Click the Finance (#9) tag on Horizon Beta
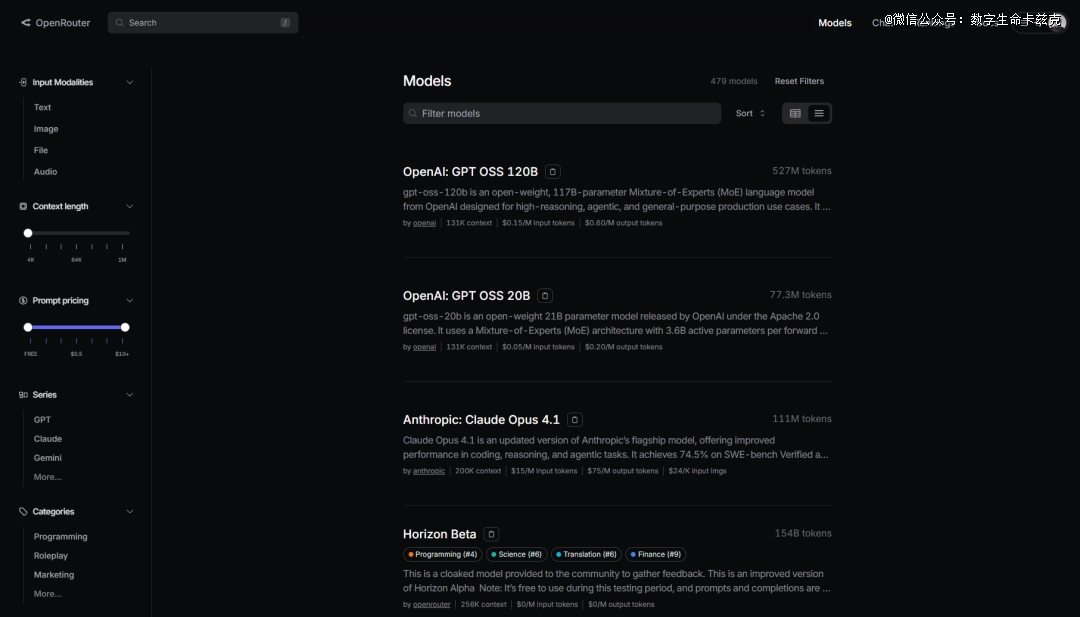 656,554
